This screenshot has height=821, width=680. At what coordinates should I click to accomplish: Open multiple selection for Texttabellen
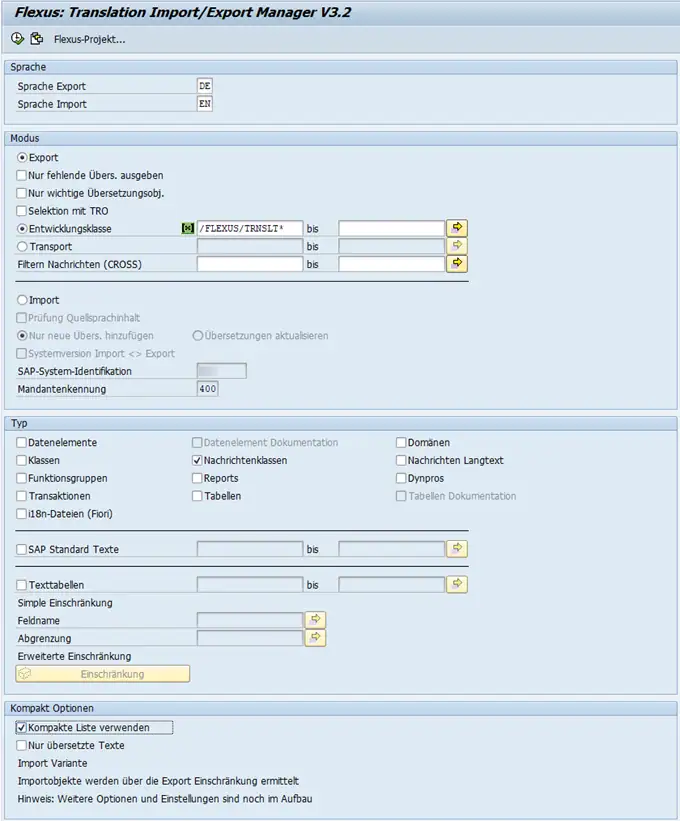coord(457,584)
